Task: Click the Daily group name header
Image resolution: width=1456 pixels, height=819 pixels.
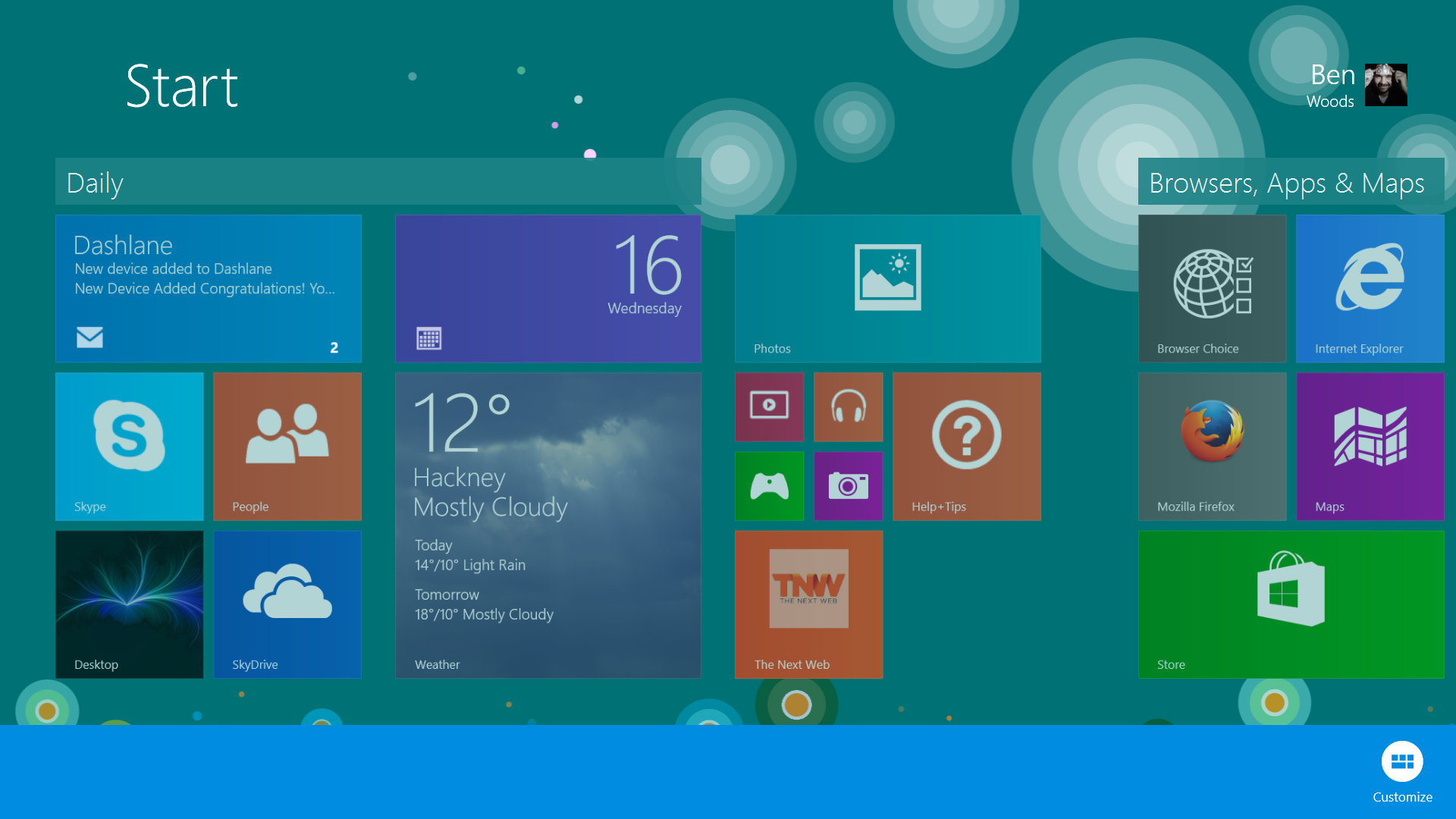Action: [378, 181]
